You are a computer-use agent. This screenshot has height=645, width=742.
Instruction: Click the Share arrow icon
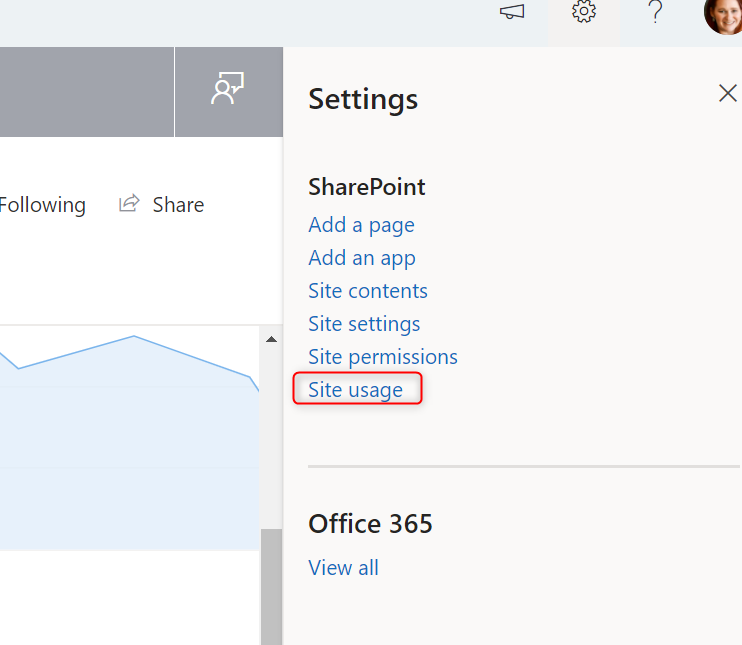(x=129, y=203)
